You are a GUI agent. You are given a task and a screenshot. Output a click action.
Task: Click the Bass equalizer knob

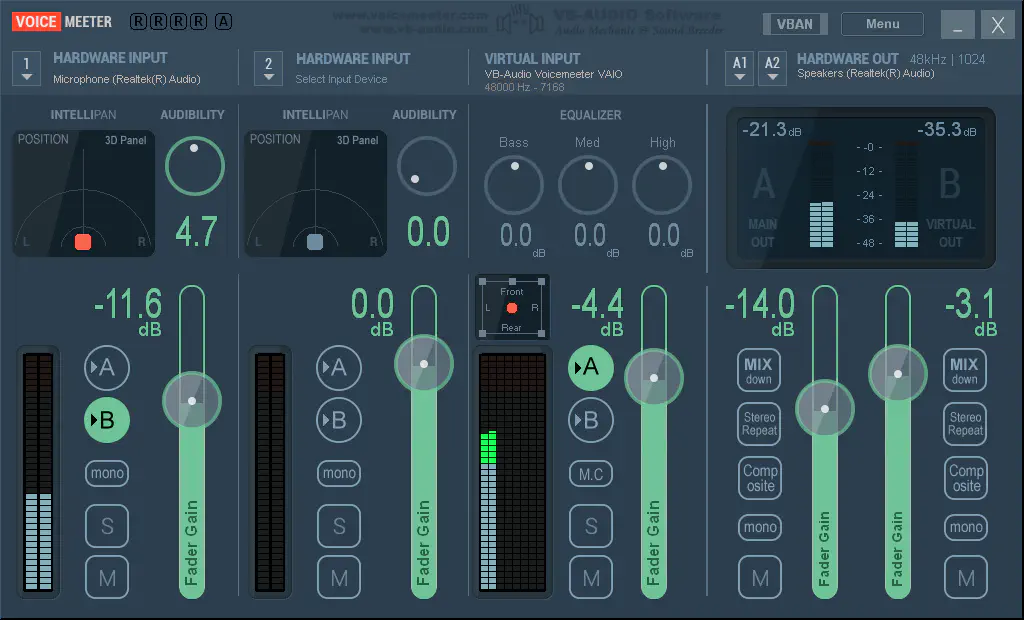coord(514,185)
